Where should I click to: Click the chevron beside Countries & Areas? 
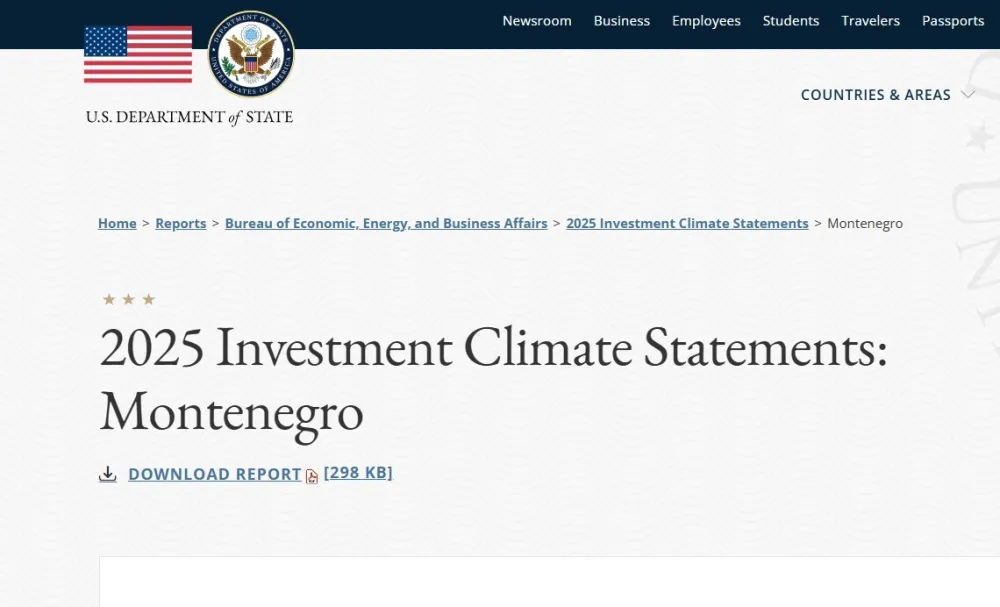tap(967, 94)
